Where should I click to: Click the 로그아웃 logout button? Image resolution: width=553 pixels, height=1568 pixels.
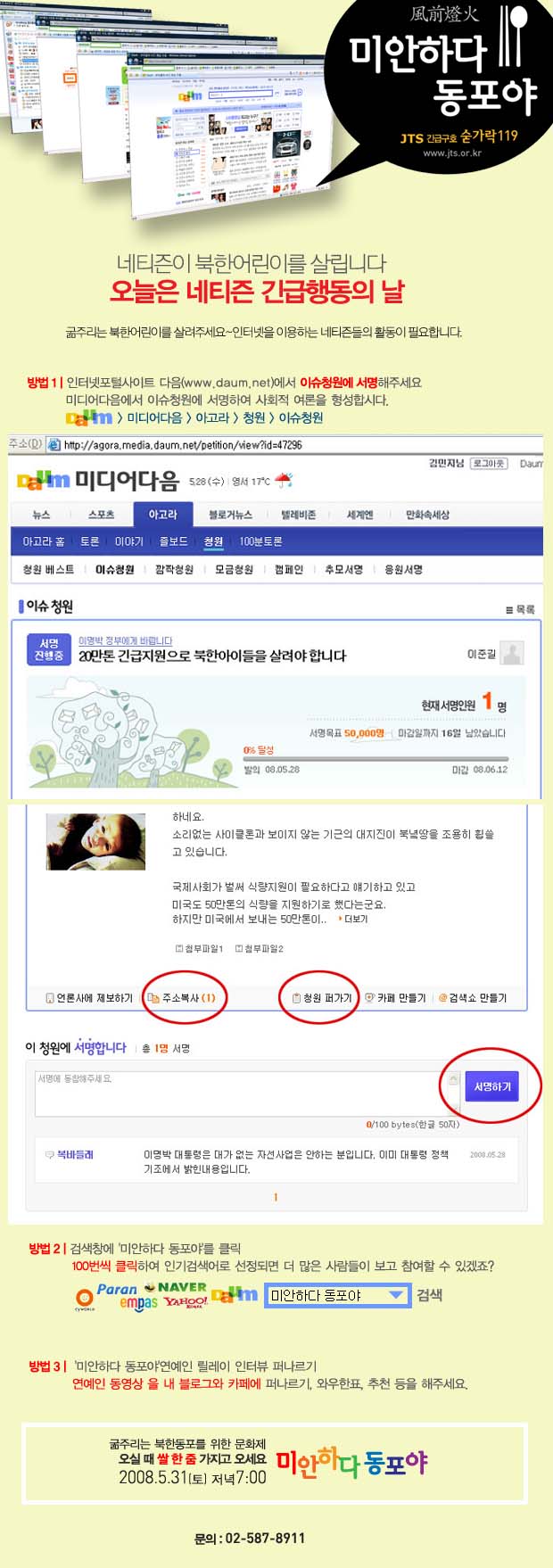coord(489,463)
